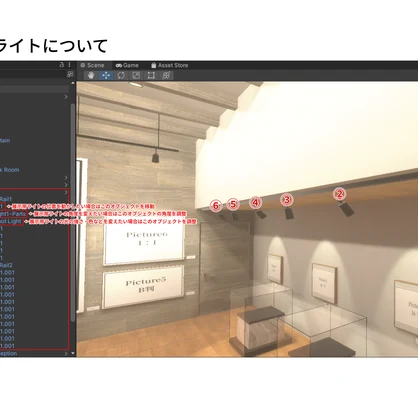Image resolution: width=418 pixels, height=418 pixels.
Task: Select the Hand view tool
Action: (91, 75)
